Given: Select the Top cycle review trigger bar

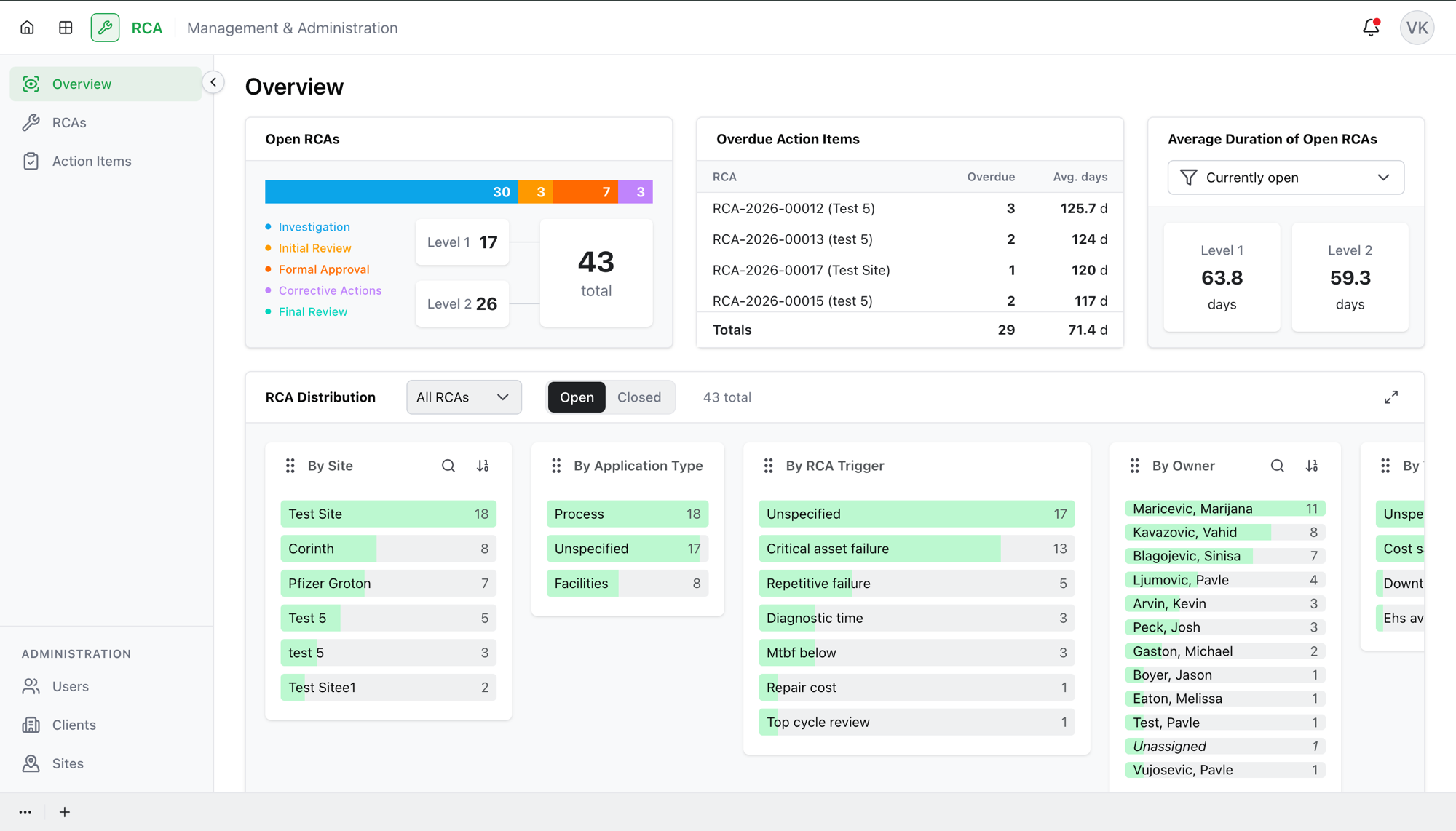Looking at the screenshot, I should click(916, 722).
